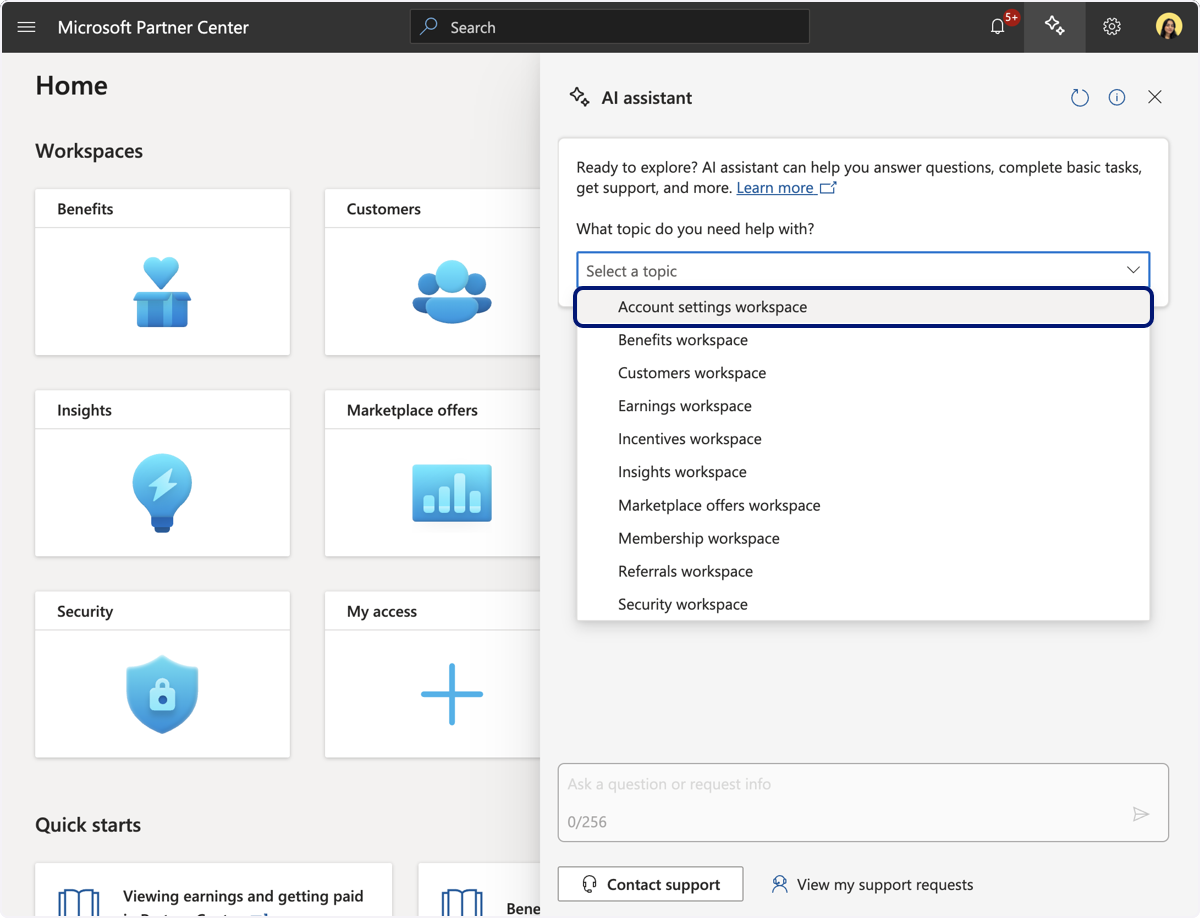This screenshot has height=918, width=1200.
Task: Choose Security workspace topic
Action: (863, 604)
